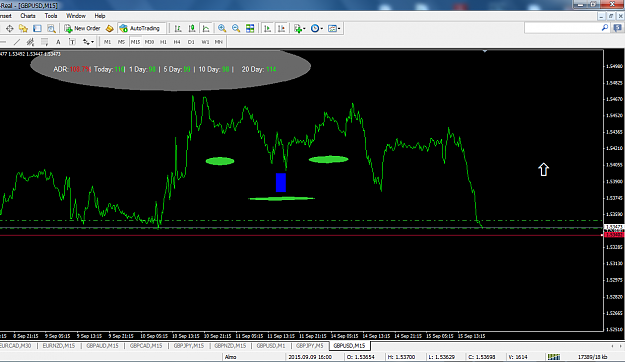The image size is (625, 362).
Task: Switch chart to line chart mode
Action: [x=206, y=28]
